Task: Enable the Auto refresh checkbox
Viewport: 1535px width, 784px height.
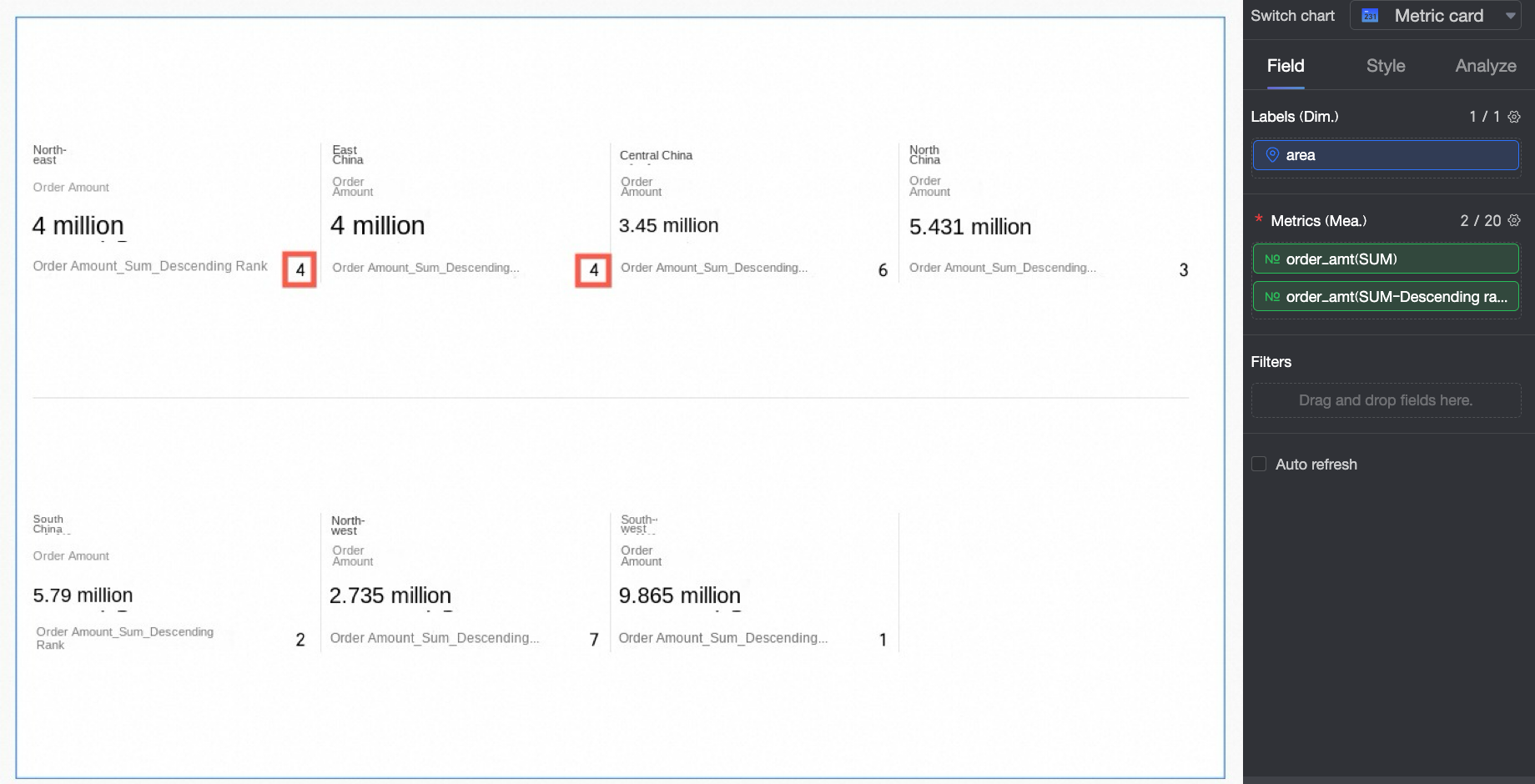Action: coord(1259,464)
